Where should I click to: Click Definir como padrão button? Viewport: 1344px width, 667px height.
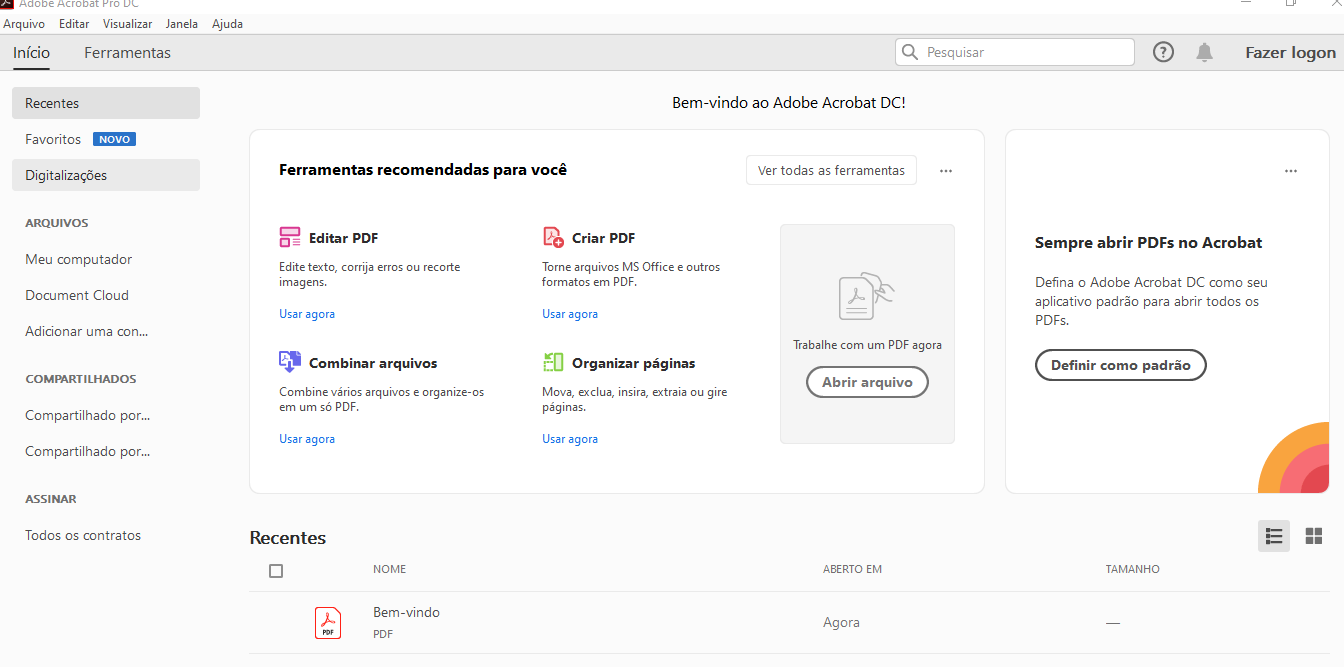pos(1120,365)
